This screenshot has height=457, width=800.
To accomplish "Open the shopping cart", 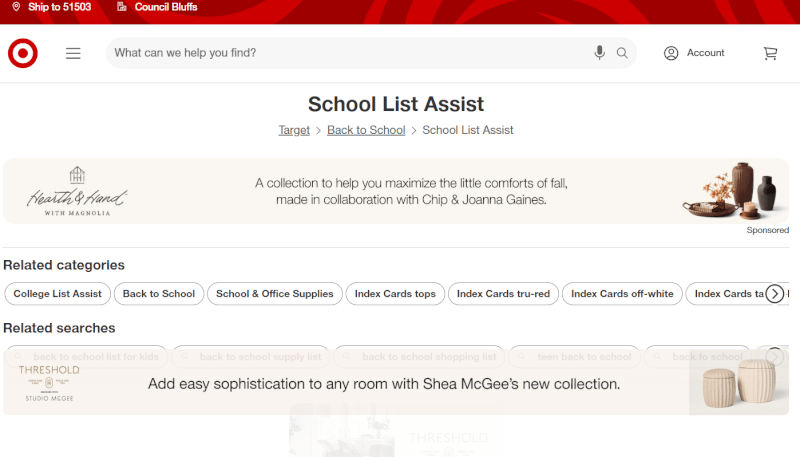I will pyautogui.click(x=770, y=53).
